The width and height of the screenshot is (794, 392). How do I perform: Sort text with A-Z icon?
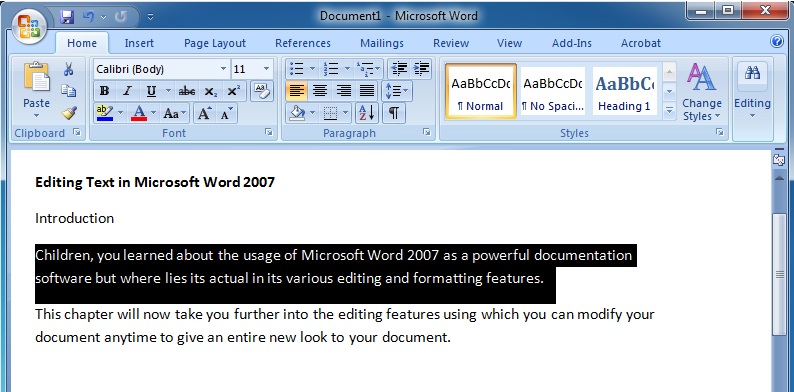pyautogui.click(x=367, y=113)
